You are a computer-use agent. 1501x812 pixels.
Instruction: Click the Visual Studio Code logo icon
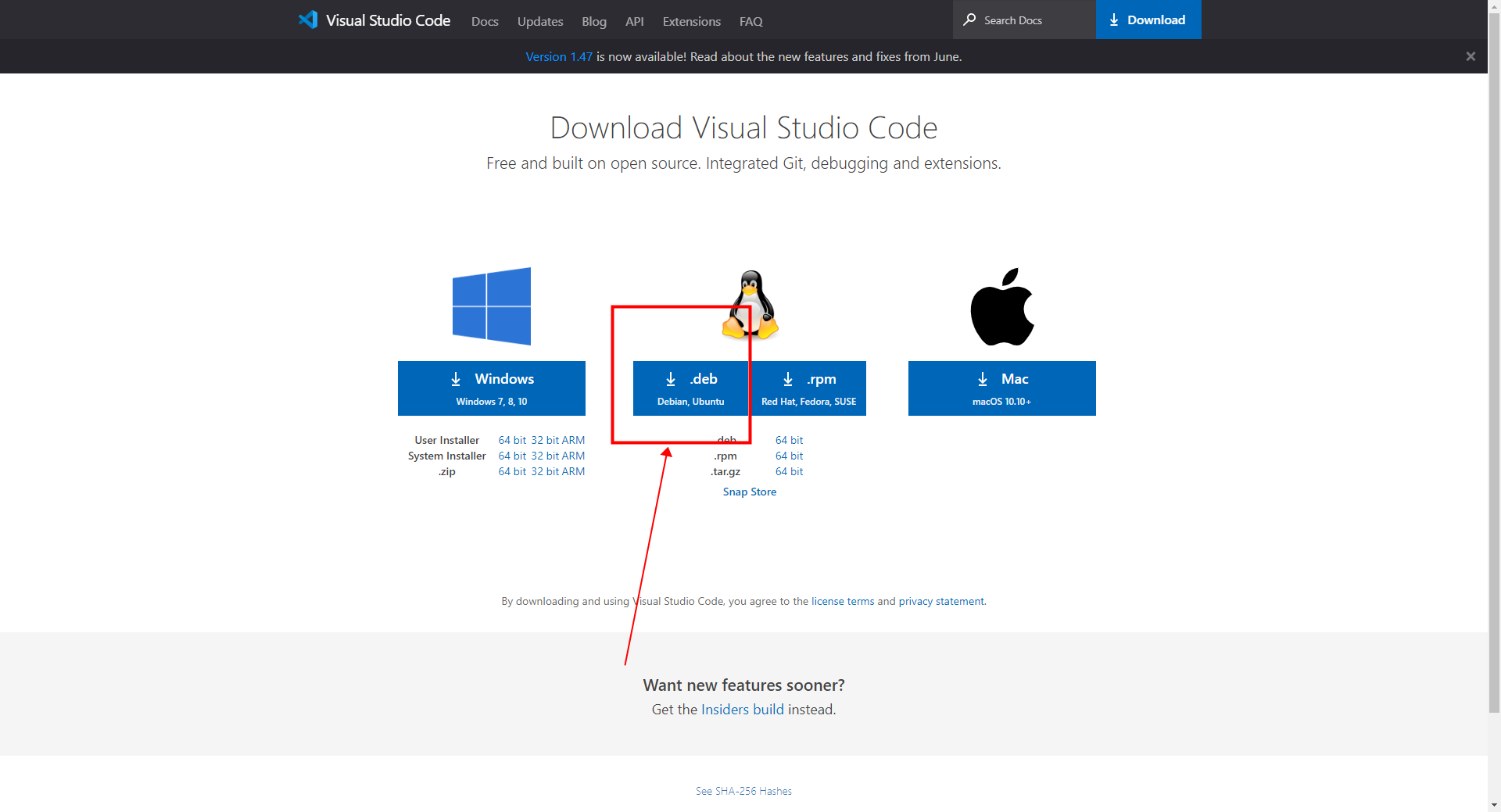point(308,20)
